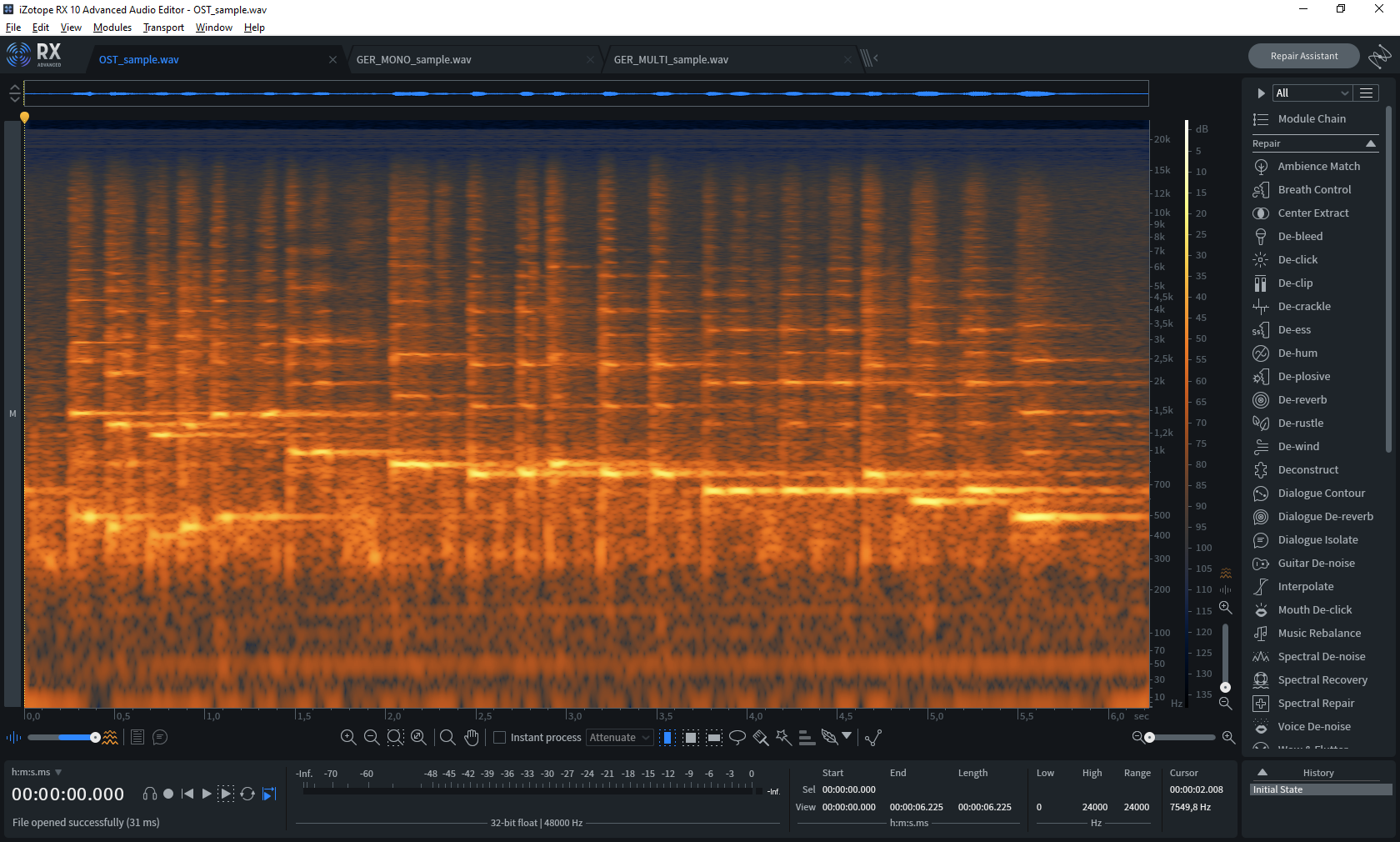
Task: Toggle the waveform overview collapse arrows
Action: coord(14,93)
